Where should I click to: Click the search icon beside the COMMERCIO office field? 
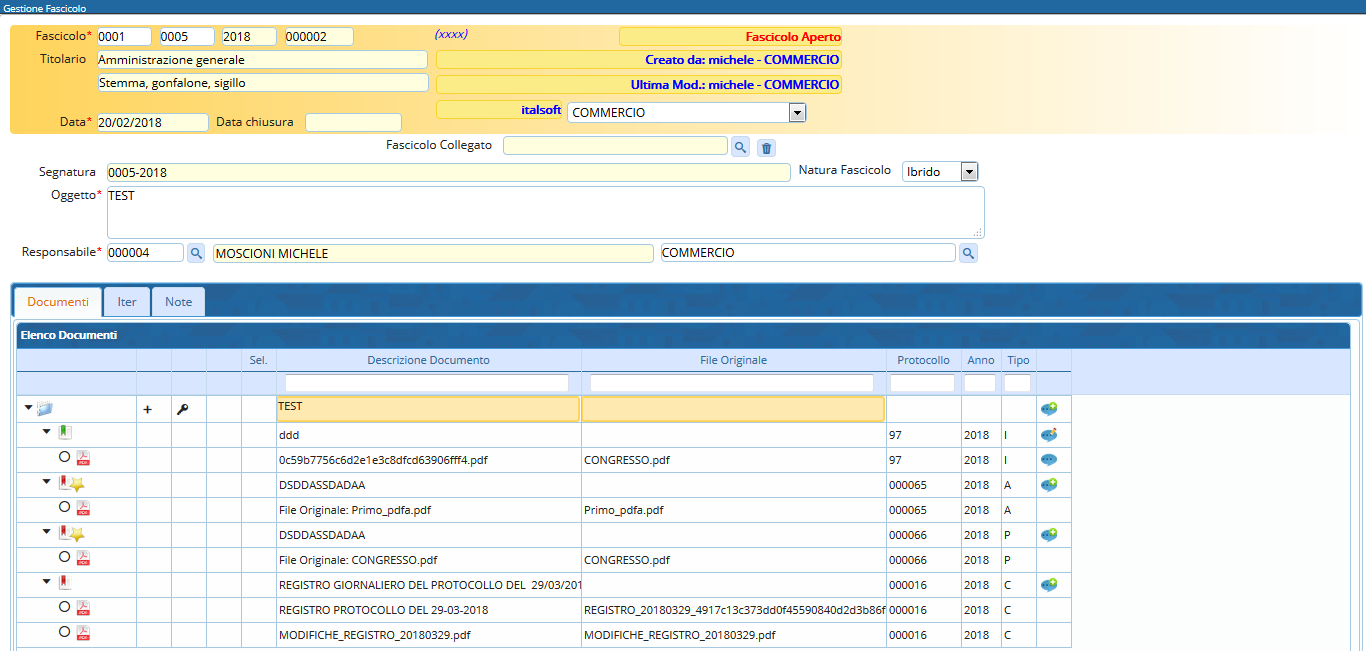click(968, 254)
